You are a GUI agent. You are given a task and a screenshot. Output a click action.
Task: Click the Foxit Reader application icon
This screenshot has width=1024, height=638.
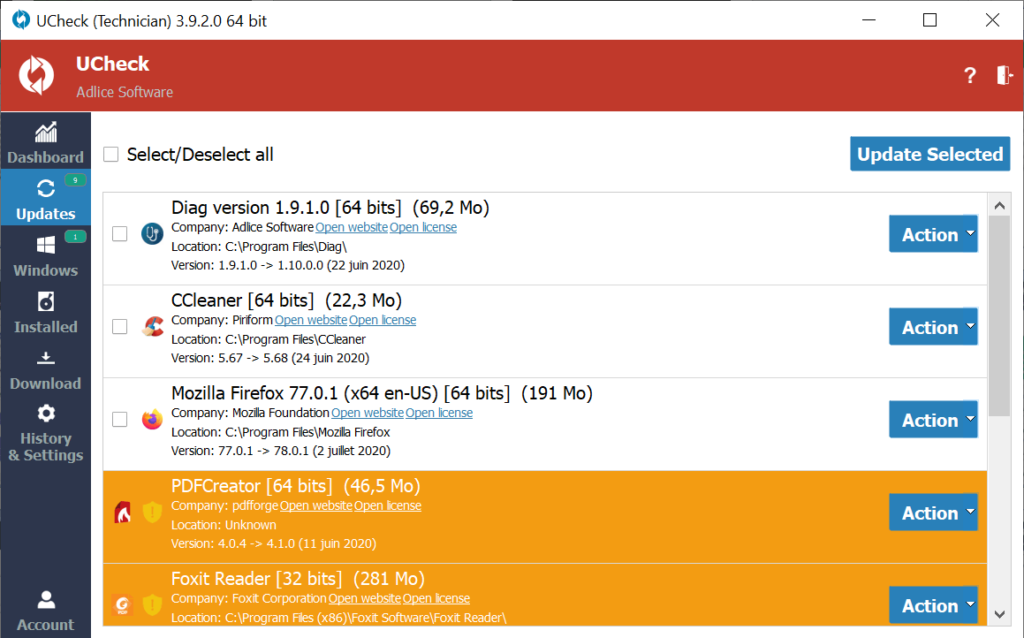122,605
